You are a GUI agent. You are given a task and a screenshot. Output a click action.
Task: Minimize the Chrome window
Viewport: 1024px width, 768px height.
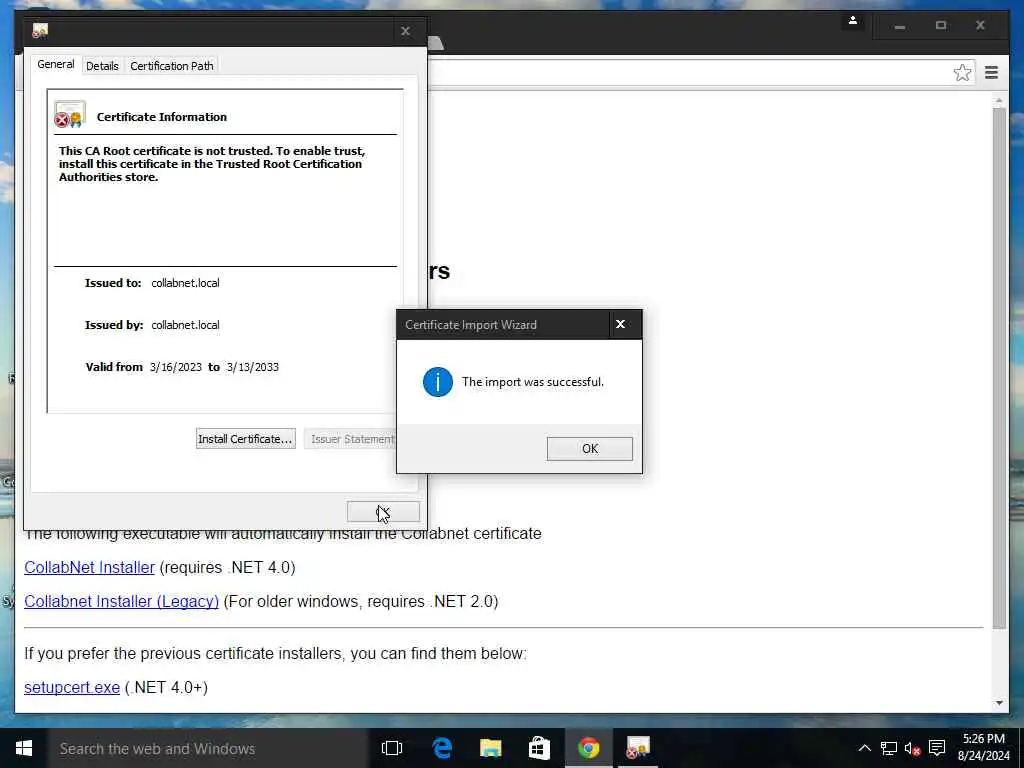900,26
